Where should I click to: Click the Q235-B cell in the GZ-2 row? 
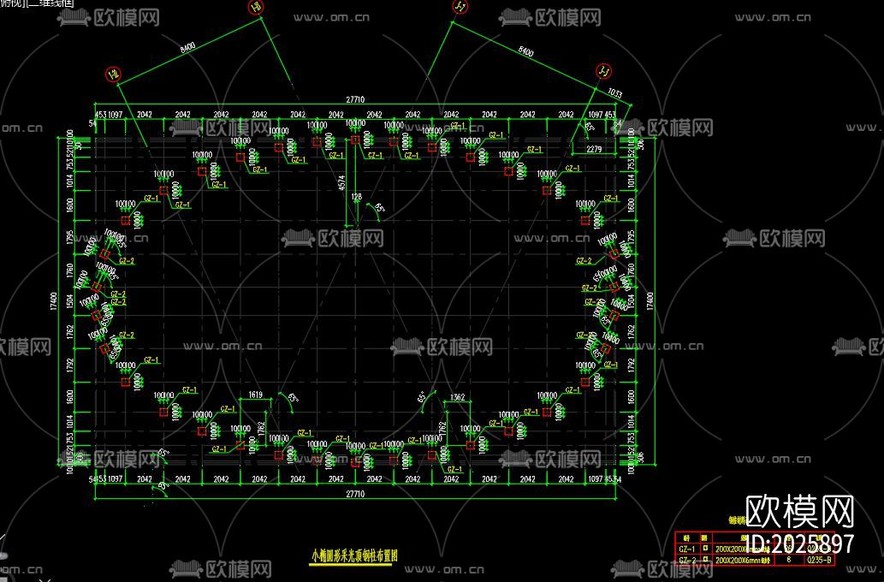coord(820,560)
